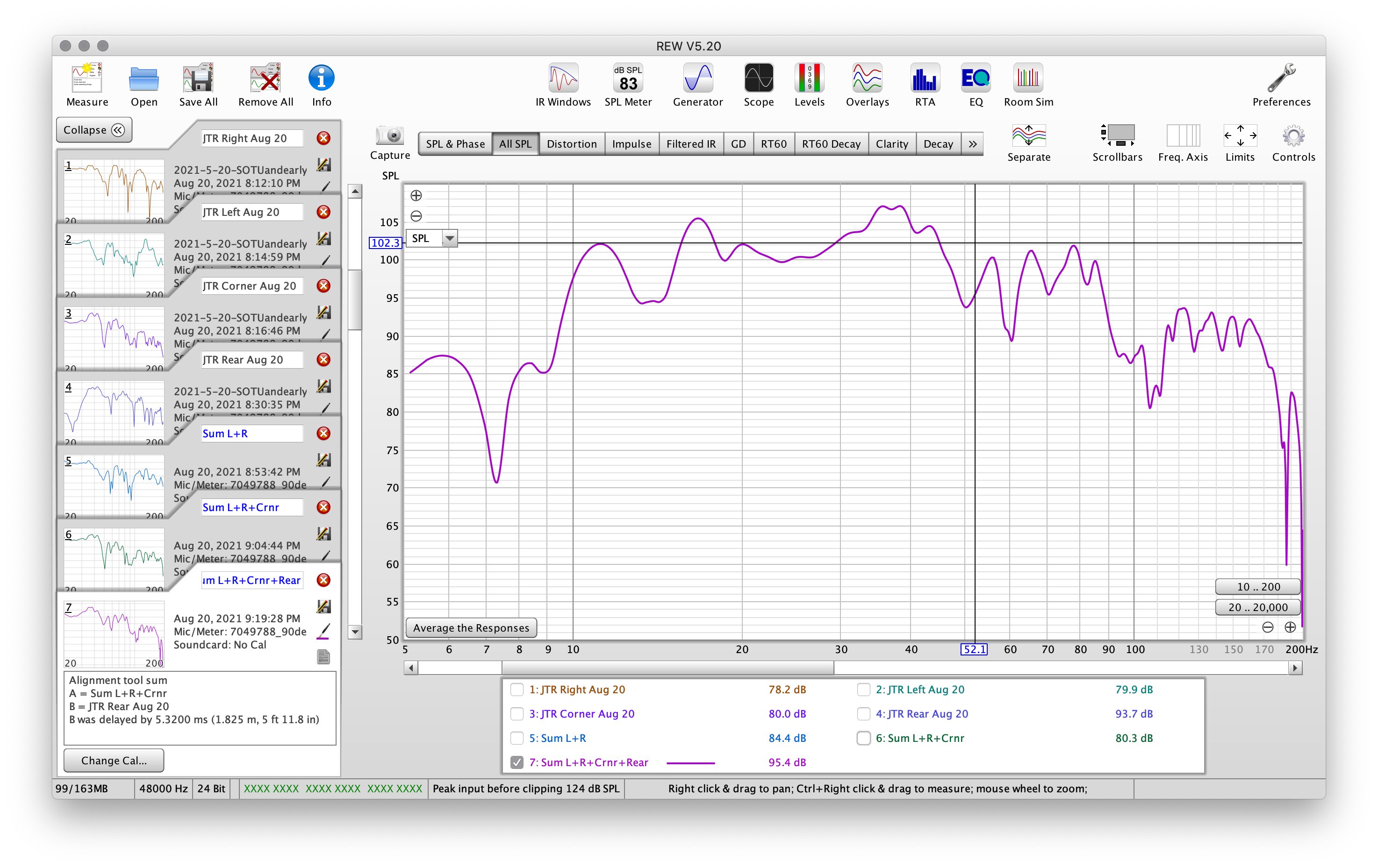Open Room Sim tool

tap(1028, 85)
